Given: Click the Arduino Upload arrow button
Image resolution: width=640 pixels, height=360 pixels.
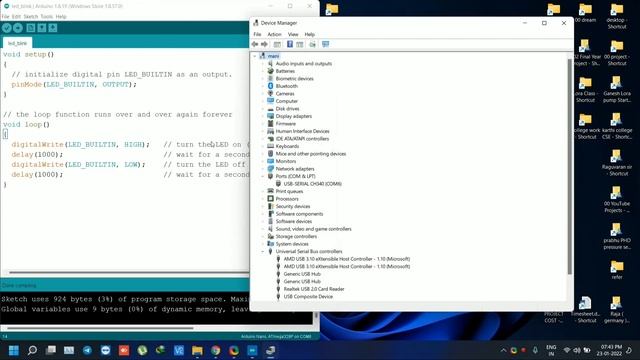Looking at the screenshot, I should point(18,28).
